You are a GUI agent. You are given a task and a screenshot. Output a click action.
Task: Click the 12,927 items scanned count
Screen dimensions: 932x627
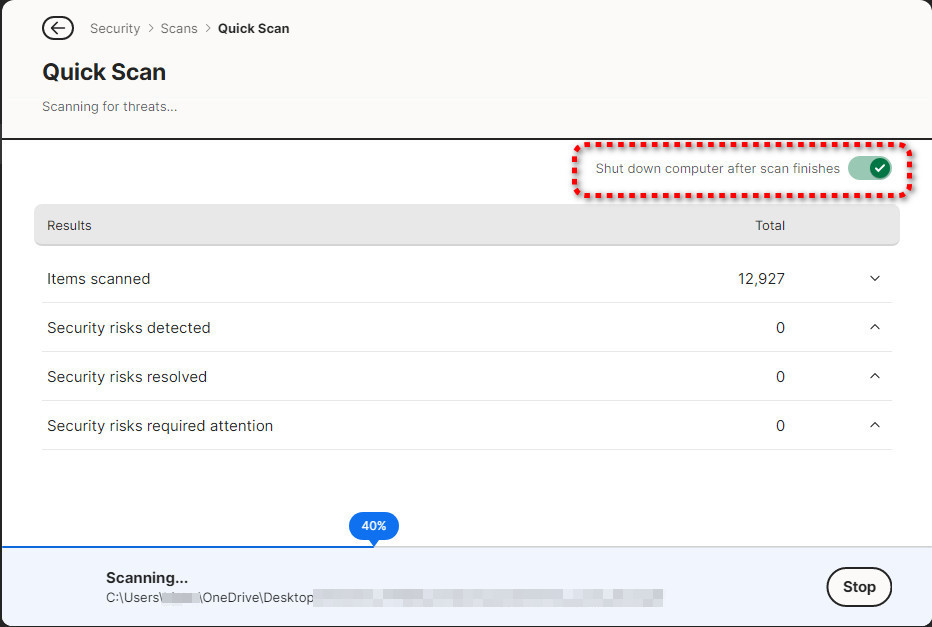pos(761,279)
